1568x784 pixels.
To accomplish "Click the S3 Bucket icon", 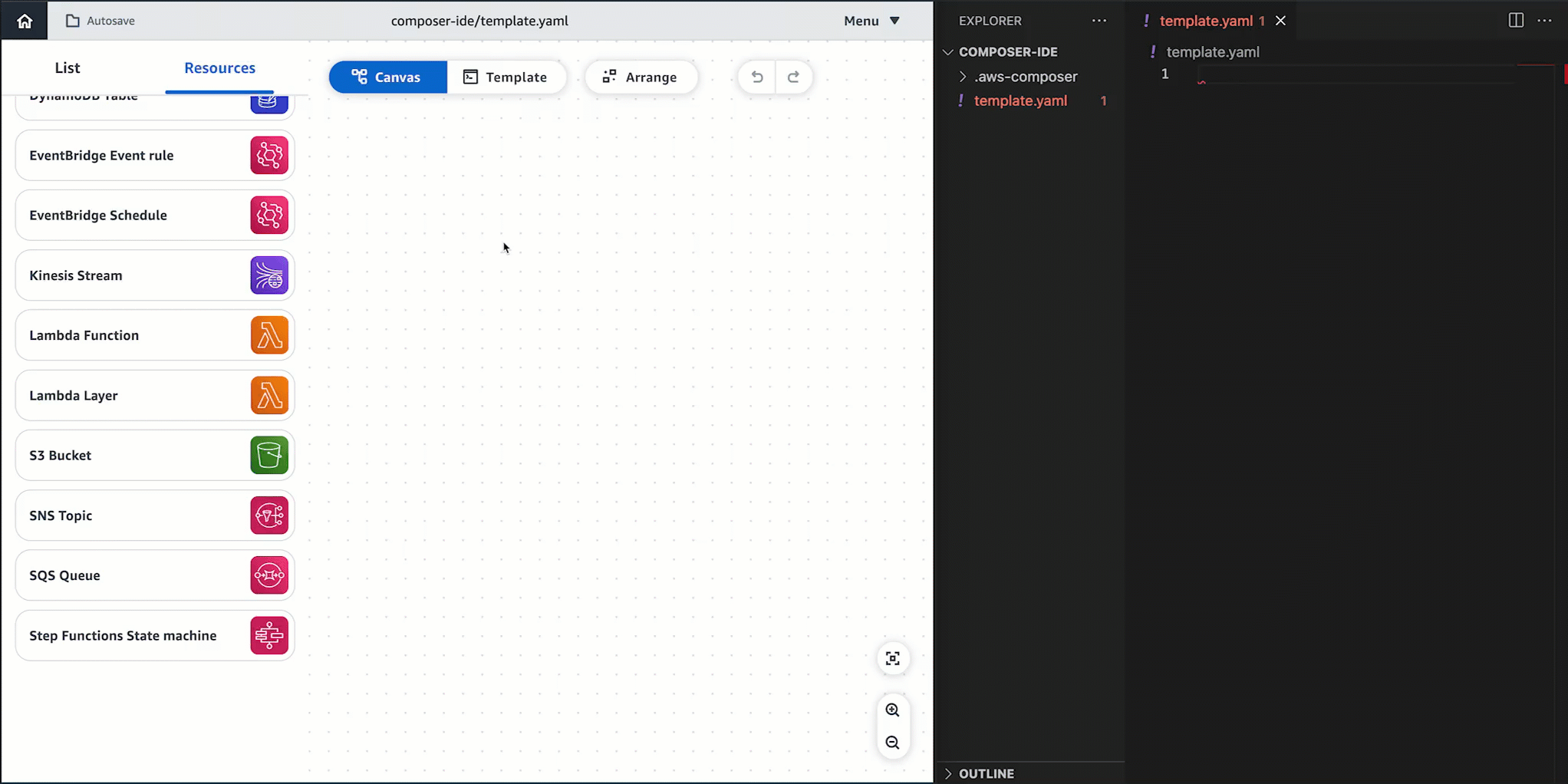I will point(269,455).
